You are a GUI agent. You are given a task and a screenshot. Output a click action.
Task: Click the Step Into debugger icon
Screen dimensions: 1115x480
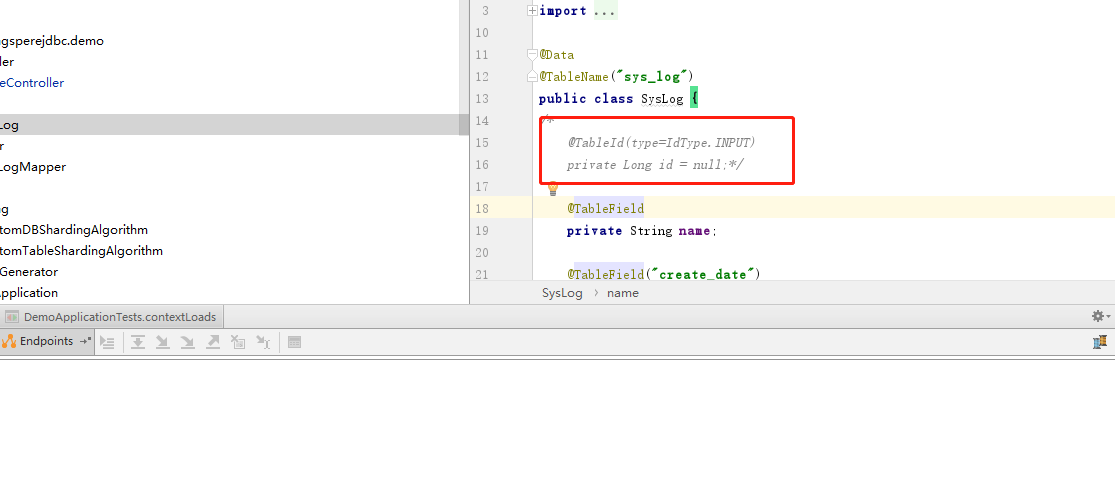click(x=163, y=342)
